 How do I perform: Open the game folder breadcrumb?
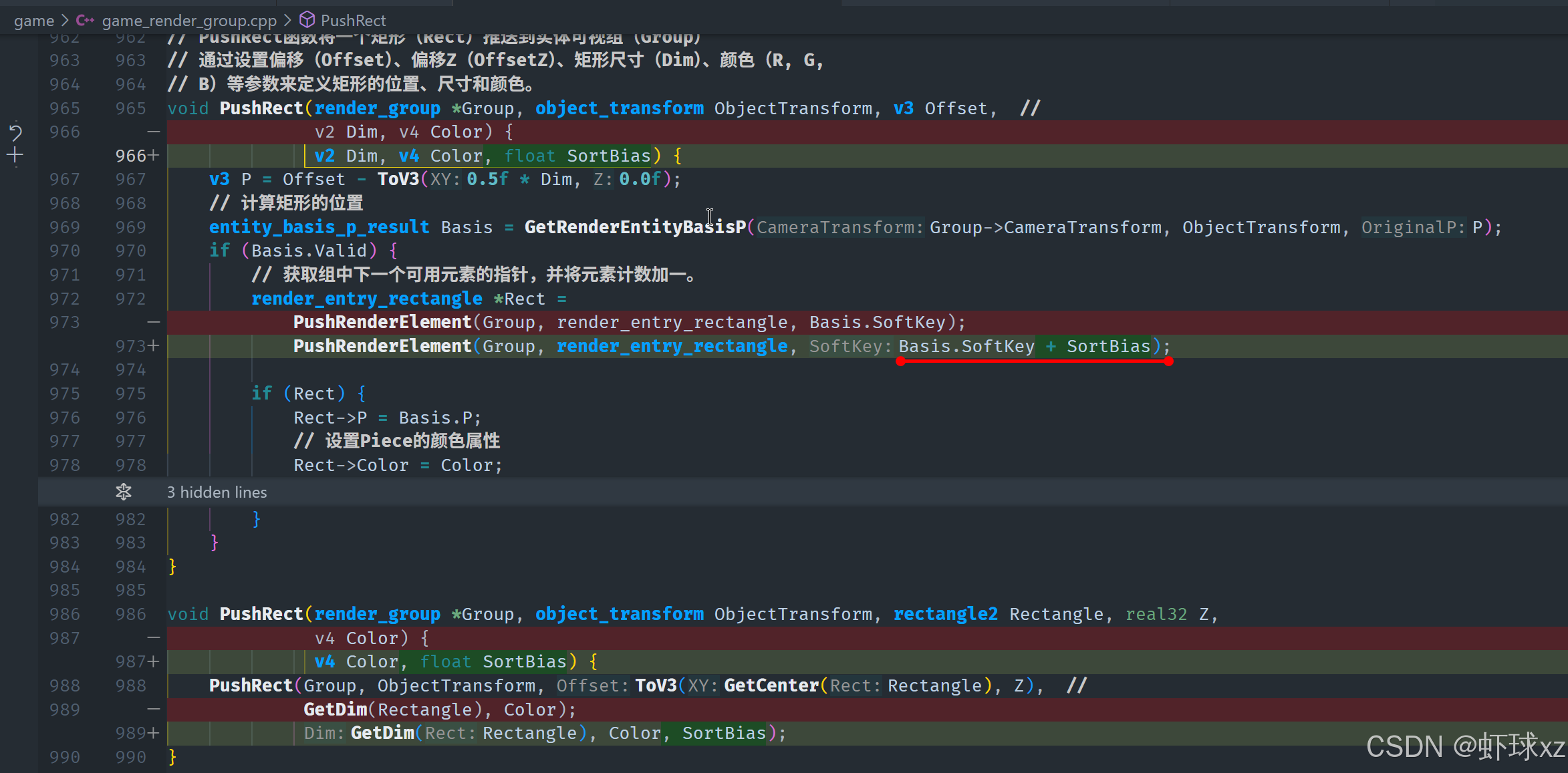[34, 21]
